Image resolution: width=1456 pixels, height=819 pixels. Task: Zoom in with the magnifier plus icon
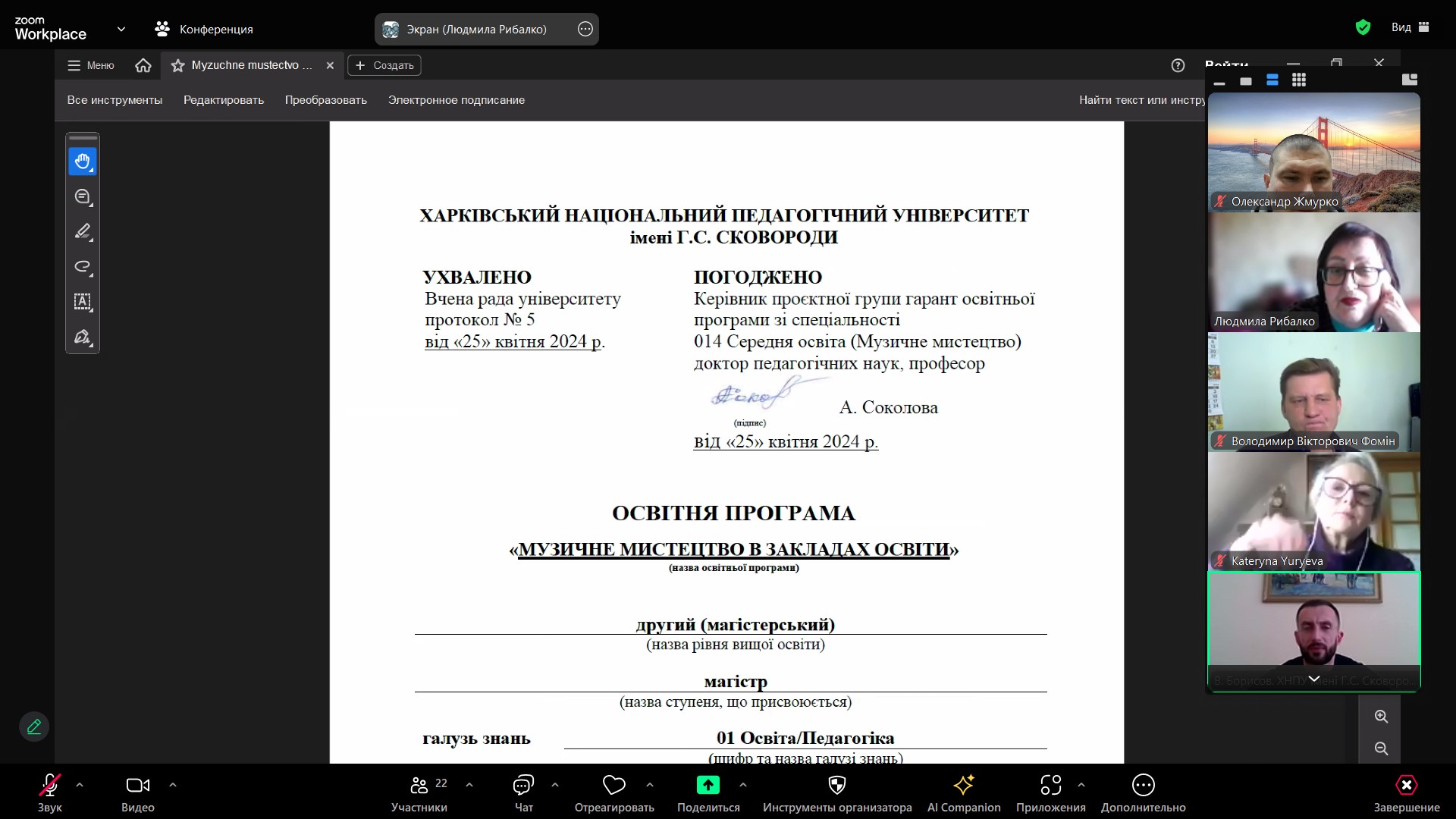click(x=1381, y=717)
